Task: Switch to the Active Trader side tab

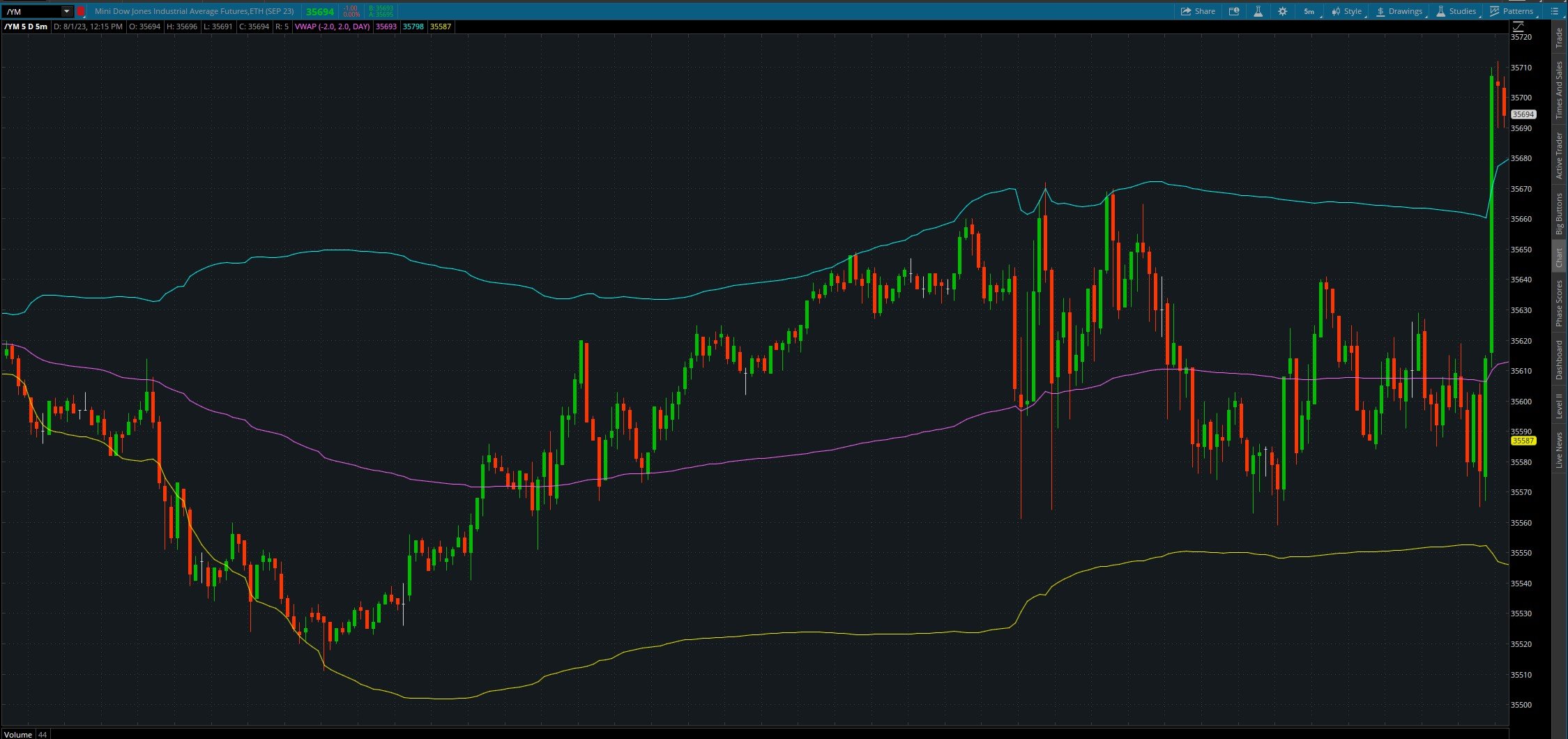Action: pos(1560,155)
